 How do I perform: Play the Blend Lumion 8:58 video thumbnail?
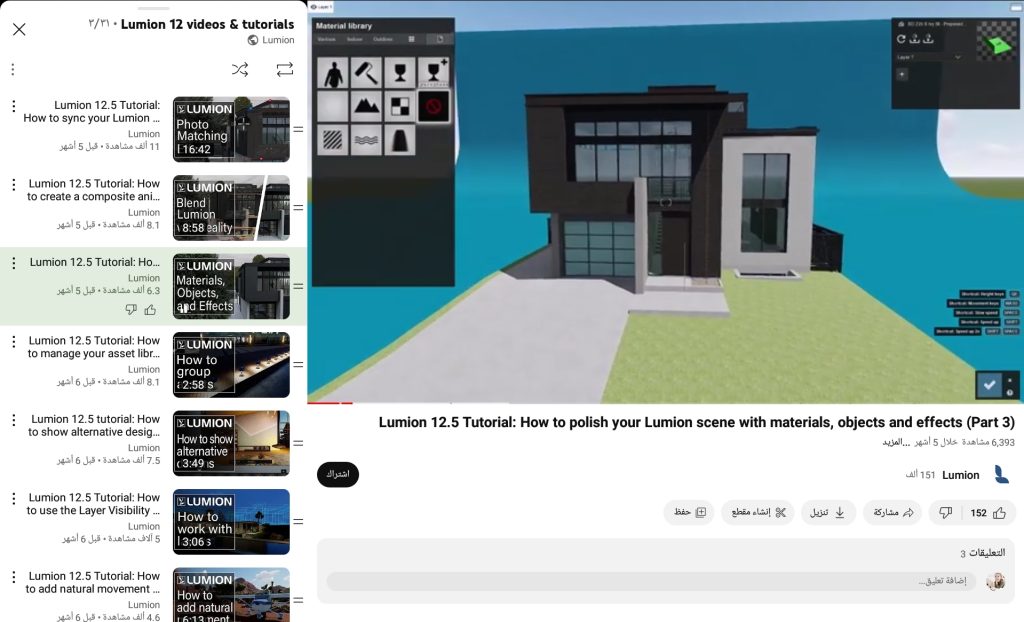pyautogui.click(x=231, y=208)
